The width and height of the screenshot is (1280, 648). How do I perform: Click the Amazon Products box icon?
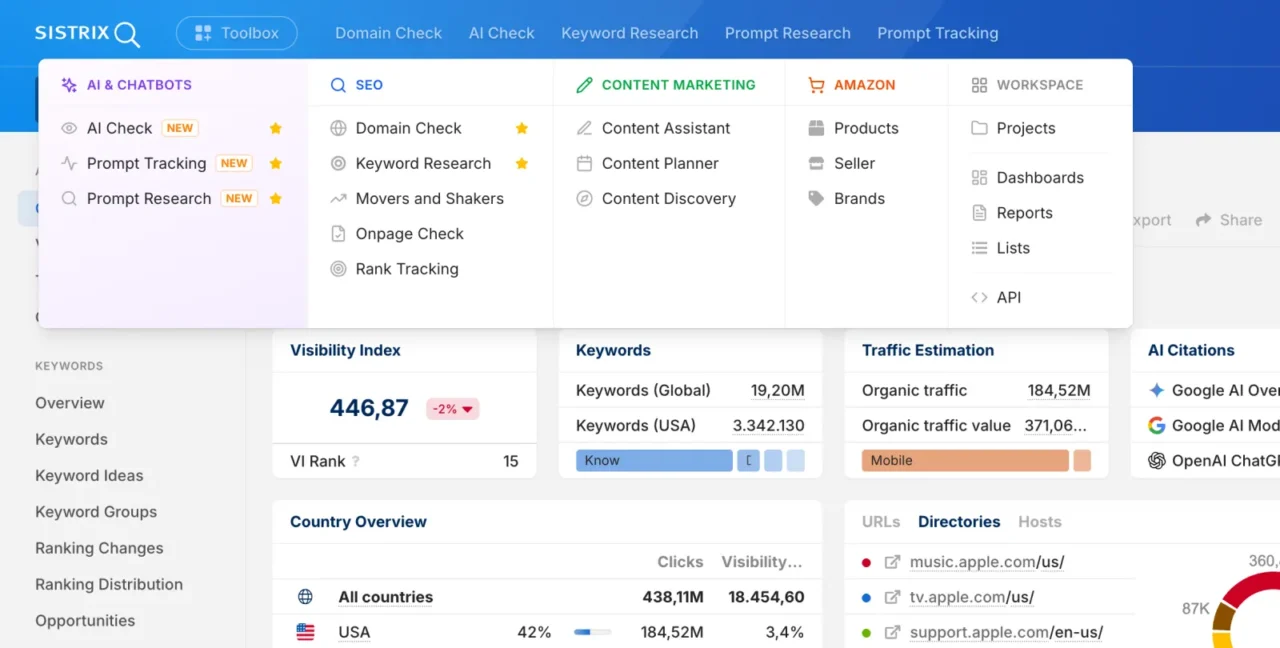coord(816,128)
